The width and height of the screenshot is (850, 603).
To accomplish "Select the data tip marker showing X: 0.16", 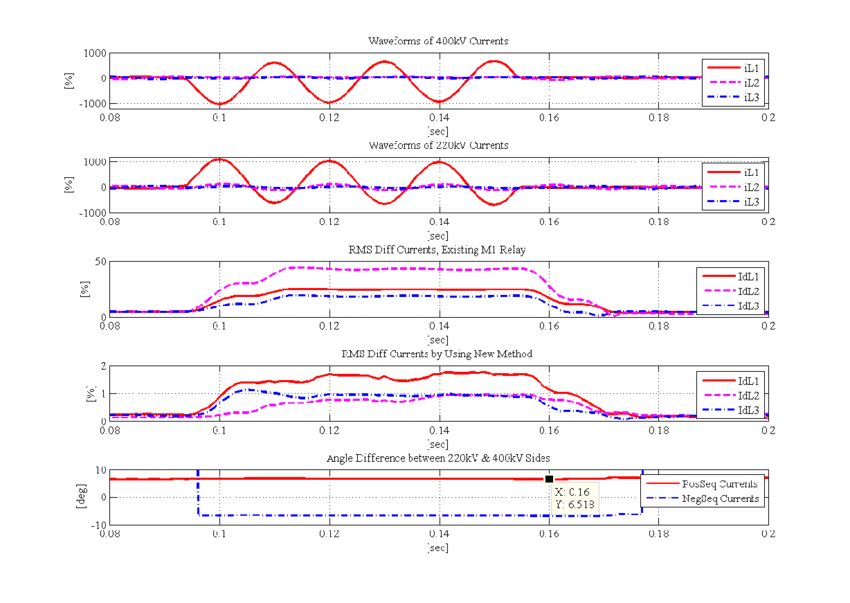I will 551,479.
